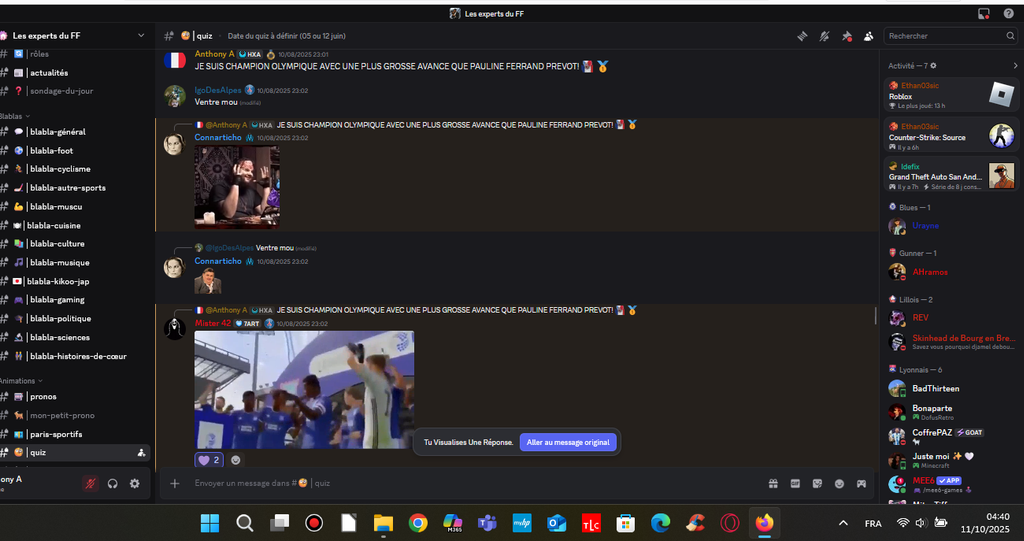Collapse the Blablas channel category
The height and width of the screenshot is (541, 1024).
(x=14, y=116)
